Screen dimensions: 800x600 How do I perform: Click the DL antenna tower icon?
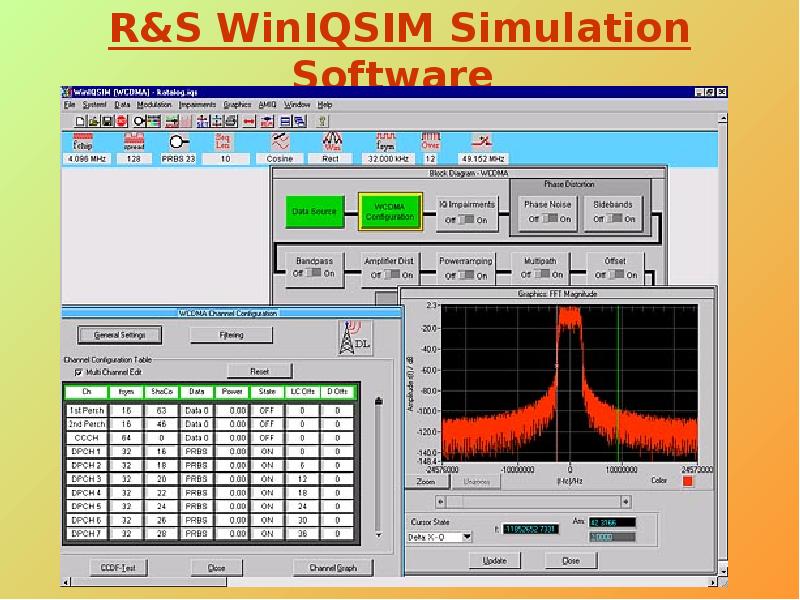355,337
